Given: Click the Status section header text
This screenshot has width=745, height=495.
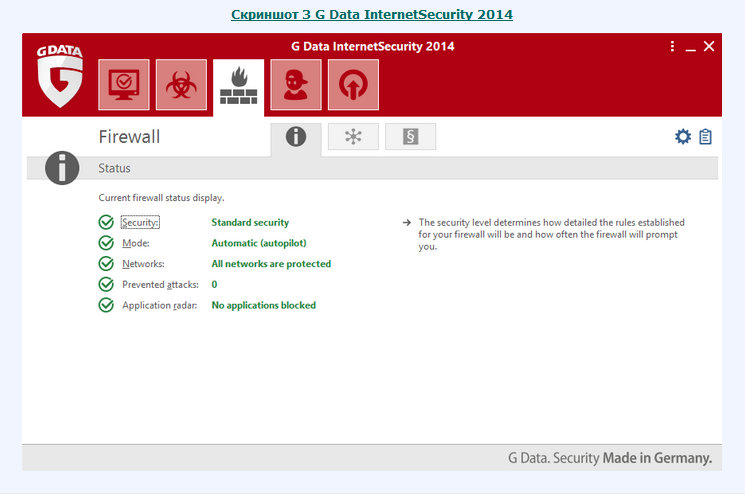Looking at the screenshot, I should (x=114, y=168).
